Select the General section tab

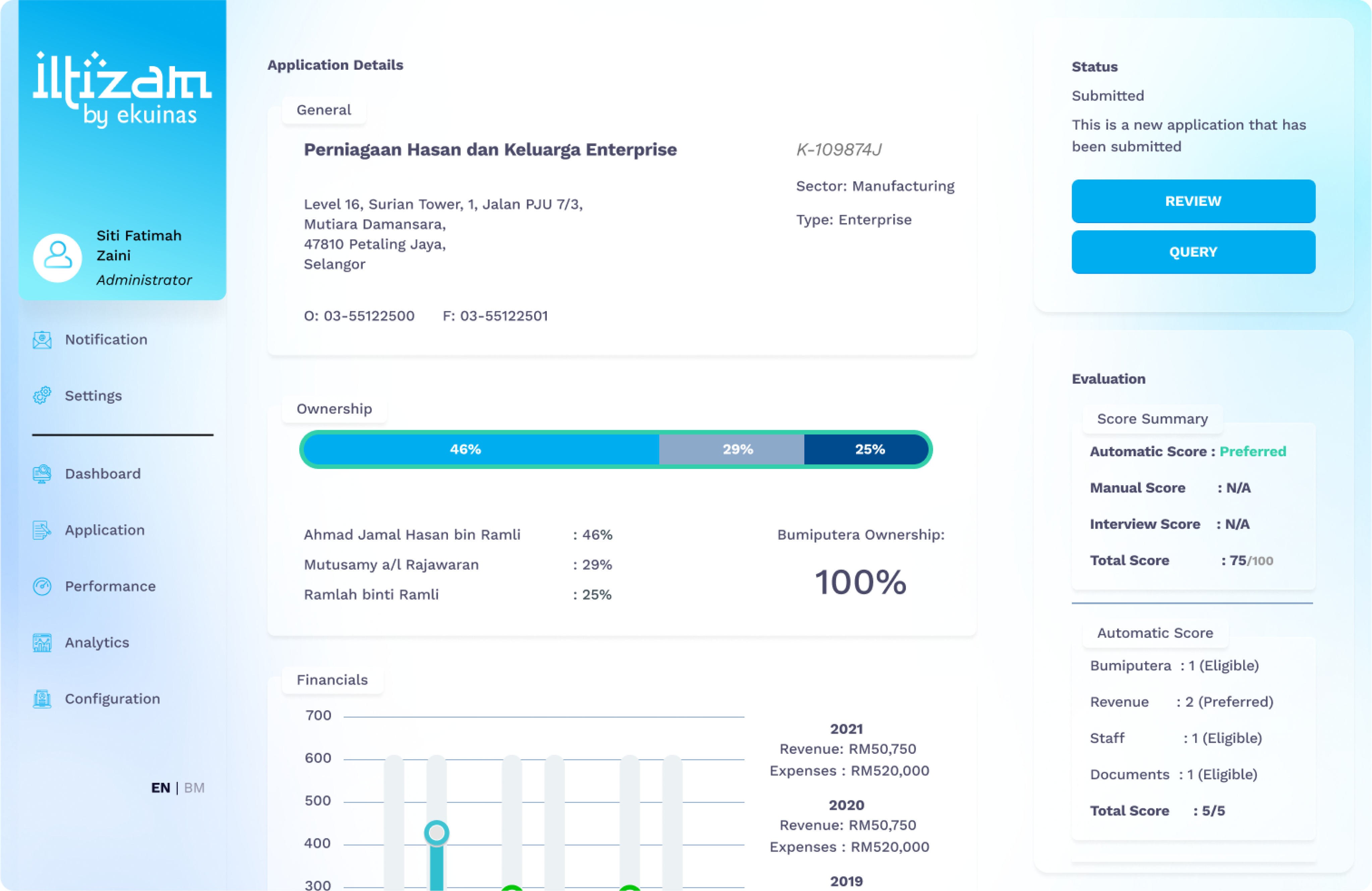pos(324,110)
